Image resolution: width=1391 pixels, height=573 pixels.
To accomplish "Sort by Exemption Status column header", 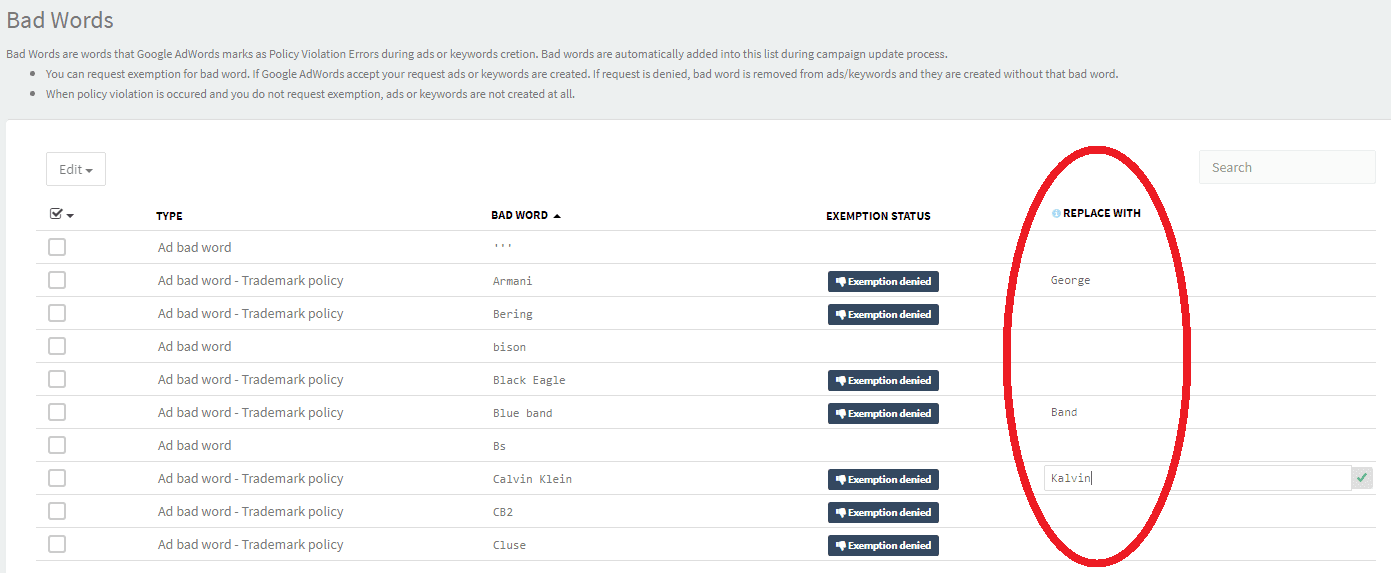I will [x=878, y=216].
